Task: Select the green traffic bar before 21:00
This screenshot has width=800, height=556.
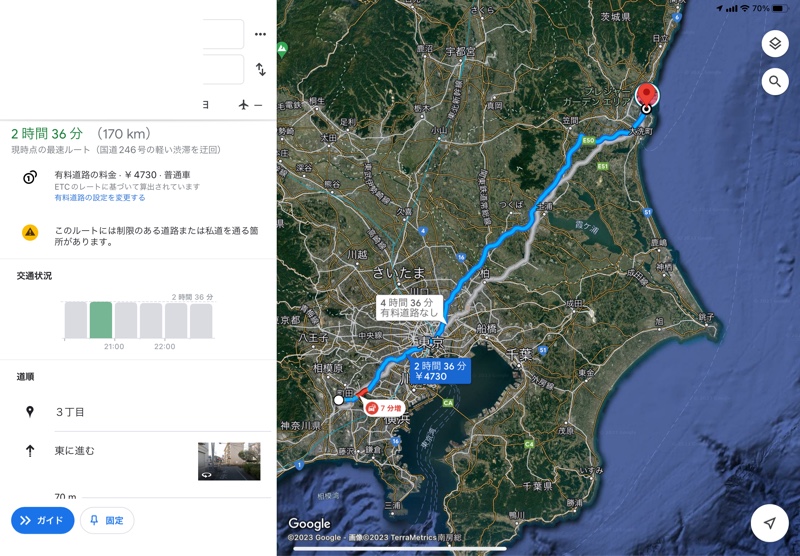Action: [x=101, y=320]
